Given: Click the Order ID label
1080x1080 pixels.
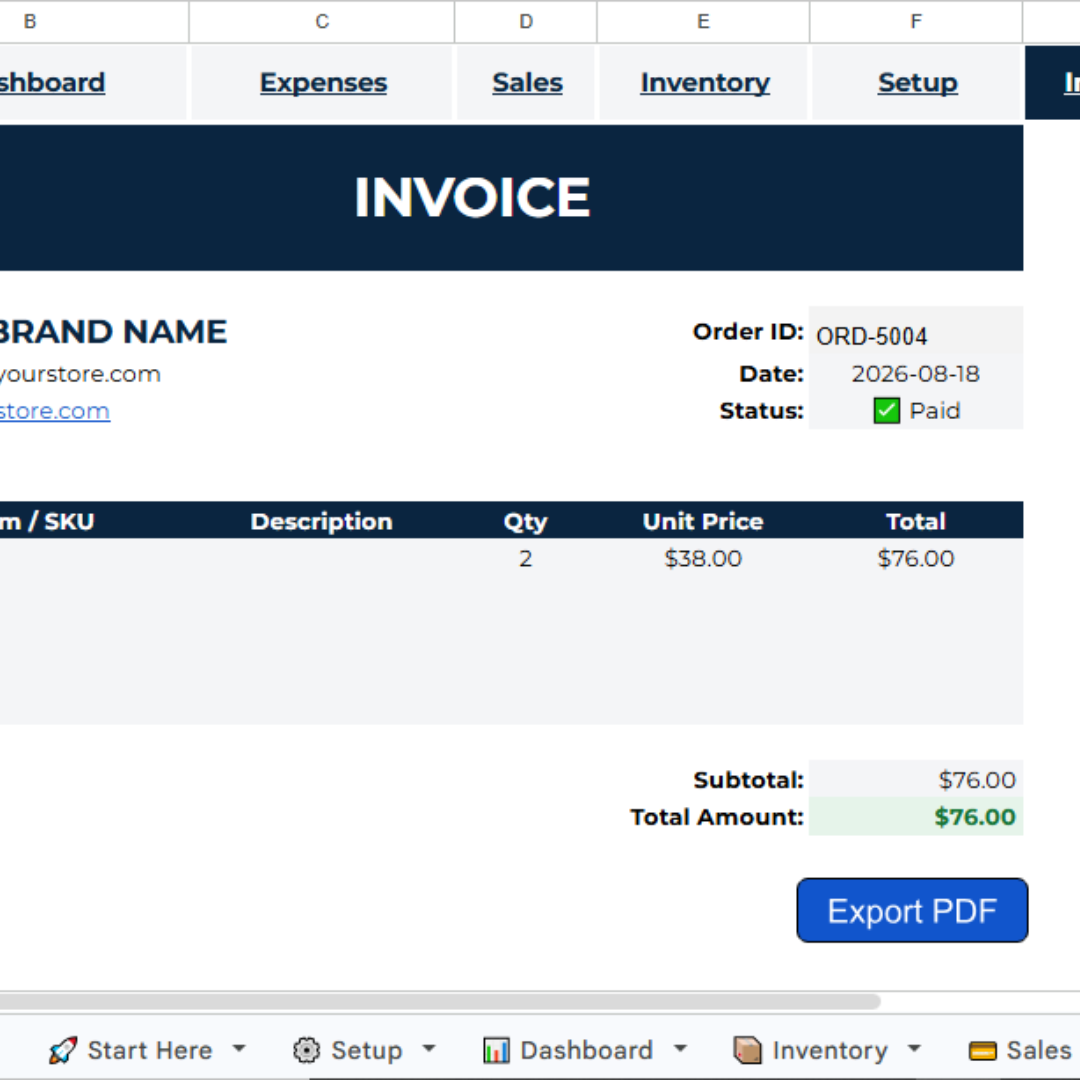Looking at the screenshot, I should click(x=748, y=332).
